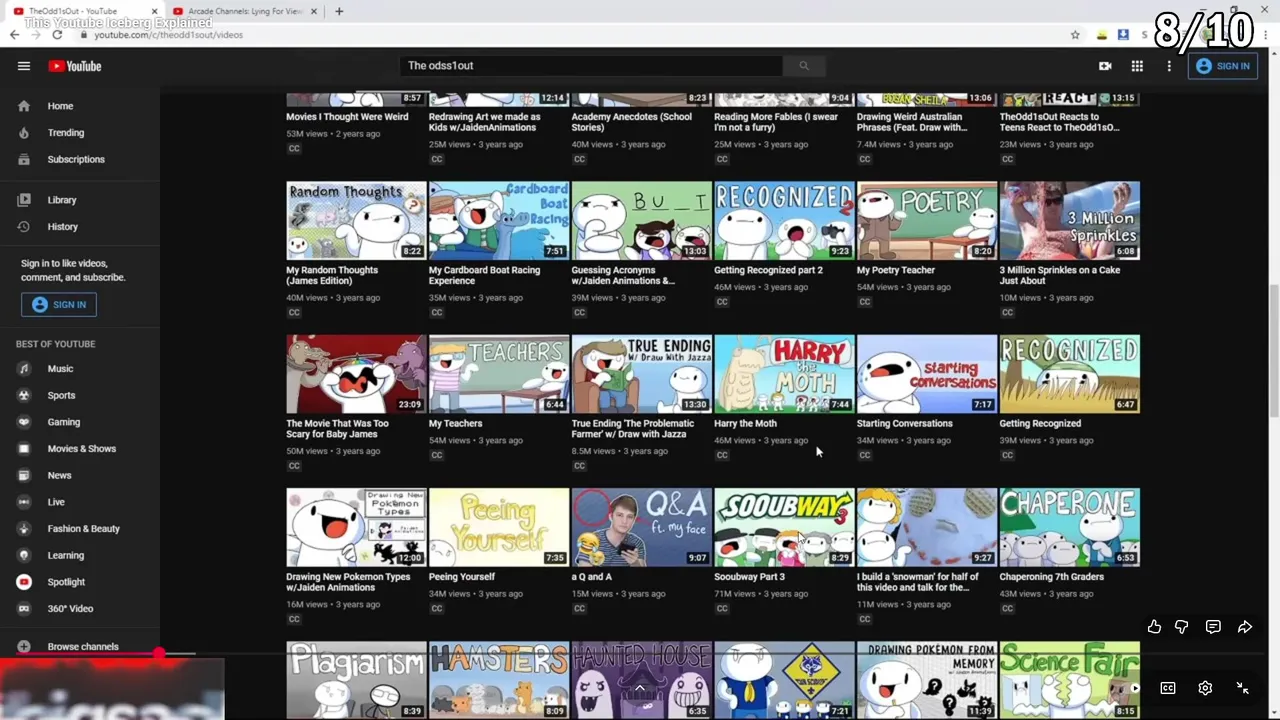The image size is (1280, 720).
Task: Open Starting Conversations video thumbnail
Action: (x=927, y=374)
